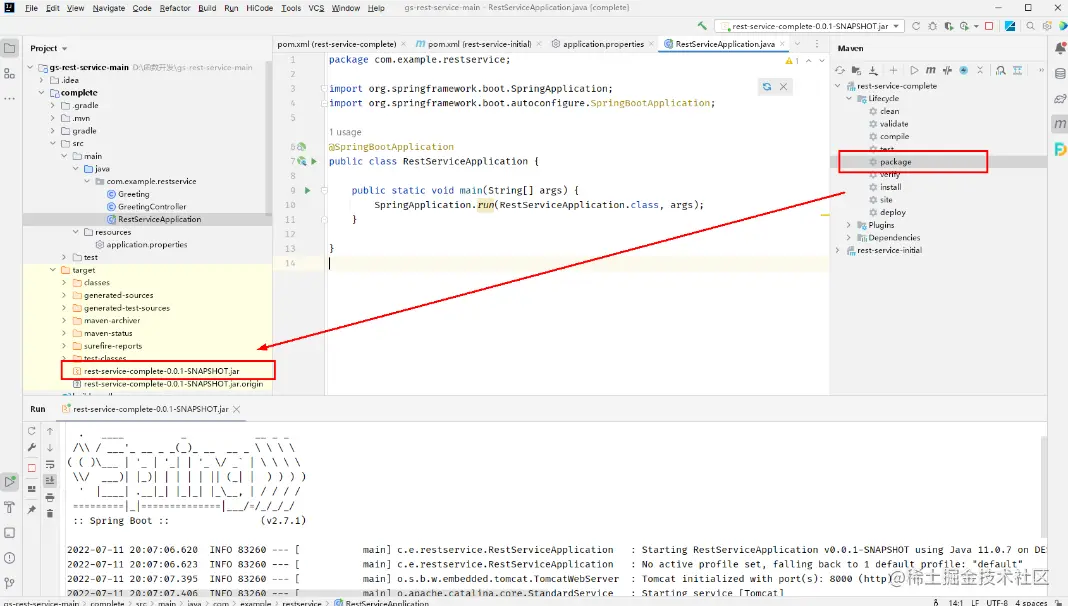This screenshot has width=1068, height=606.
Task: Toggle Offline Mode in Maven toolbar
Action: point(947,70)
